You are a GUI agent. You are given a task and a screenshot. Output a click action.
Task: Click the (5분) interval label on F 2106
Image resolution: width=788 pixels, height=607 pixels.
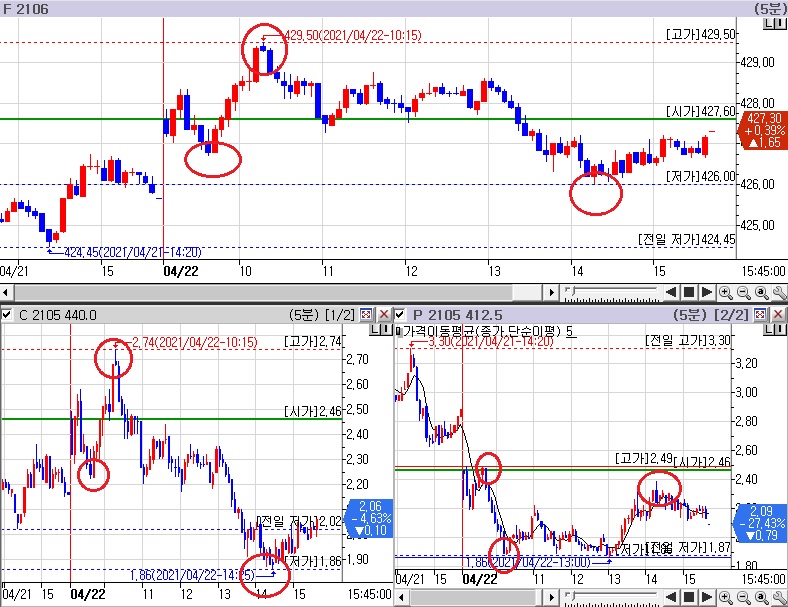769,9
